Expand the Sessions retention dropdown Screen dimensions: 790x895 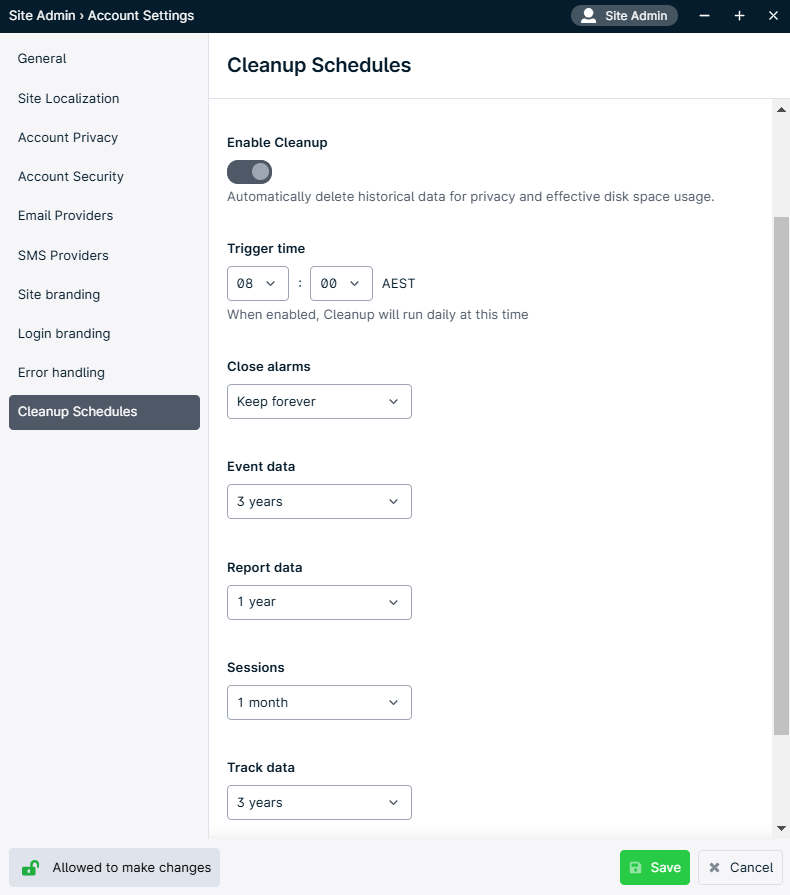pyautogui.click(x=319, y=702)
